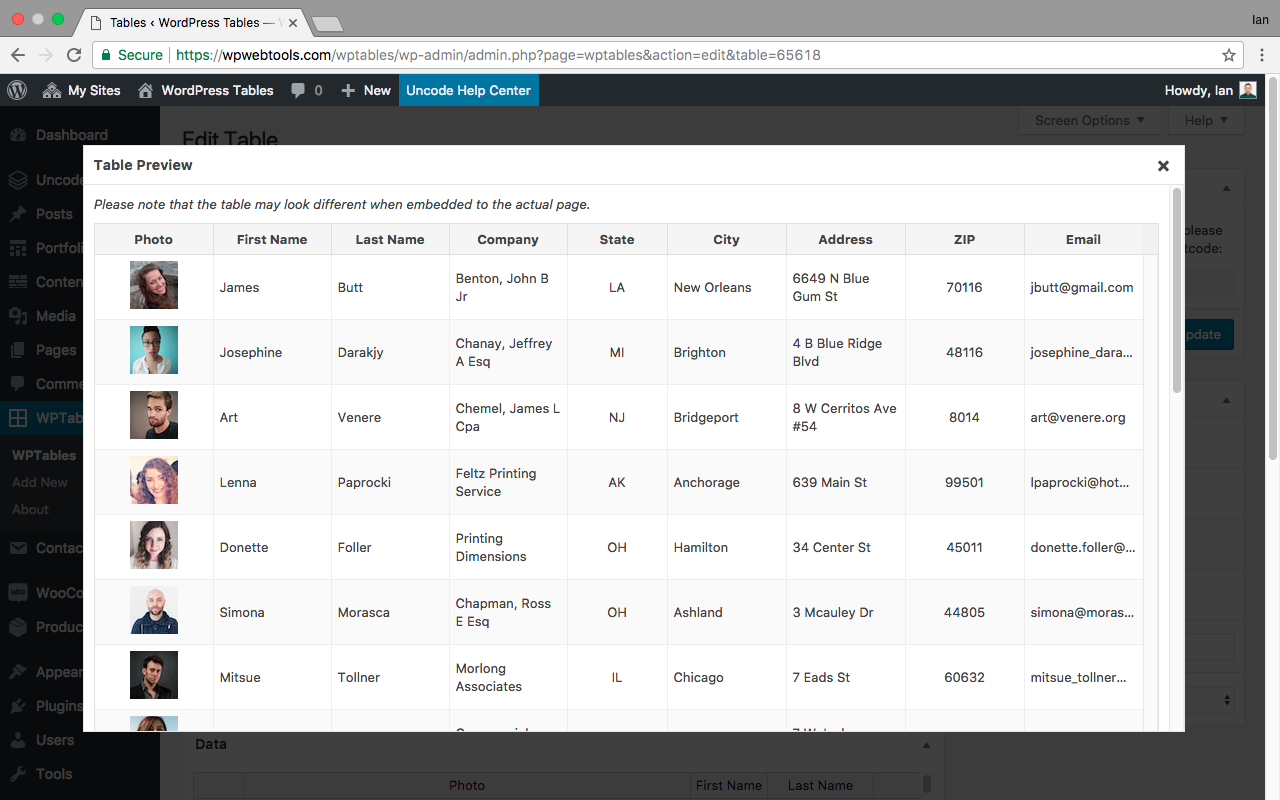Reload the page with the refresh icon
1280x800 pixels.
coord(74,55)
